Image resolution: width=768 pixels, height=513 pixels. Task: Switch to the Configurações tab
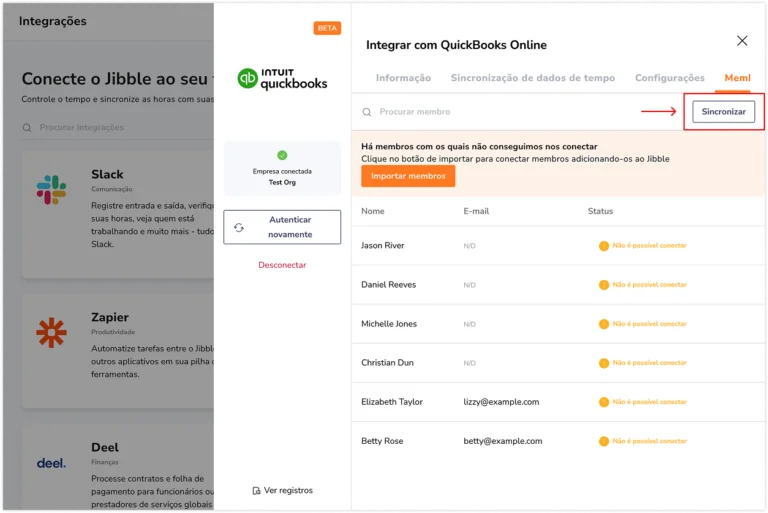pos(670,78)
